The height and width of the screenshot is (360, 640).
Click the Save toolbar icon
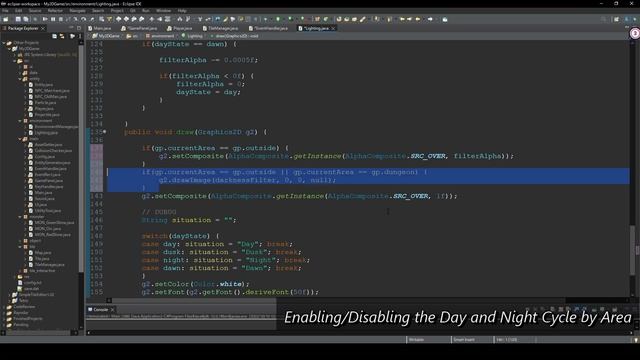click(x=18, y=19)
